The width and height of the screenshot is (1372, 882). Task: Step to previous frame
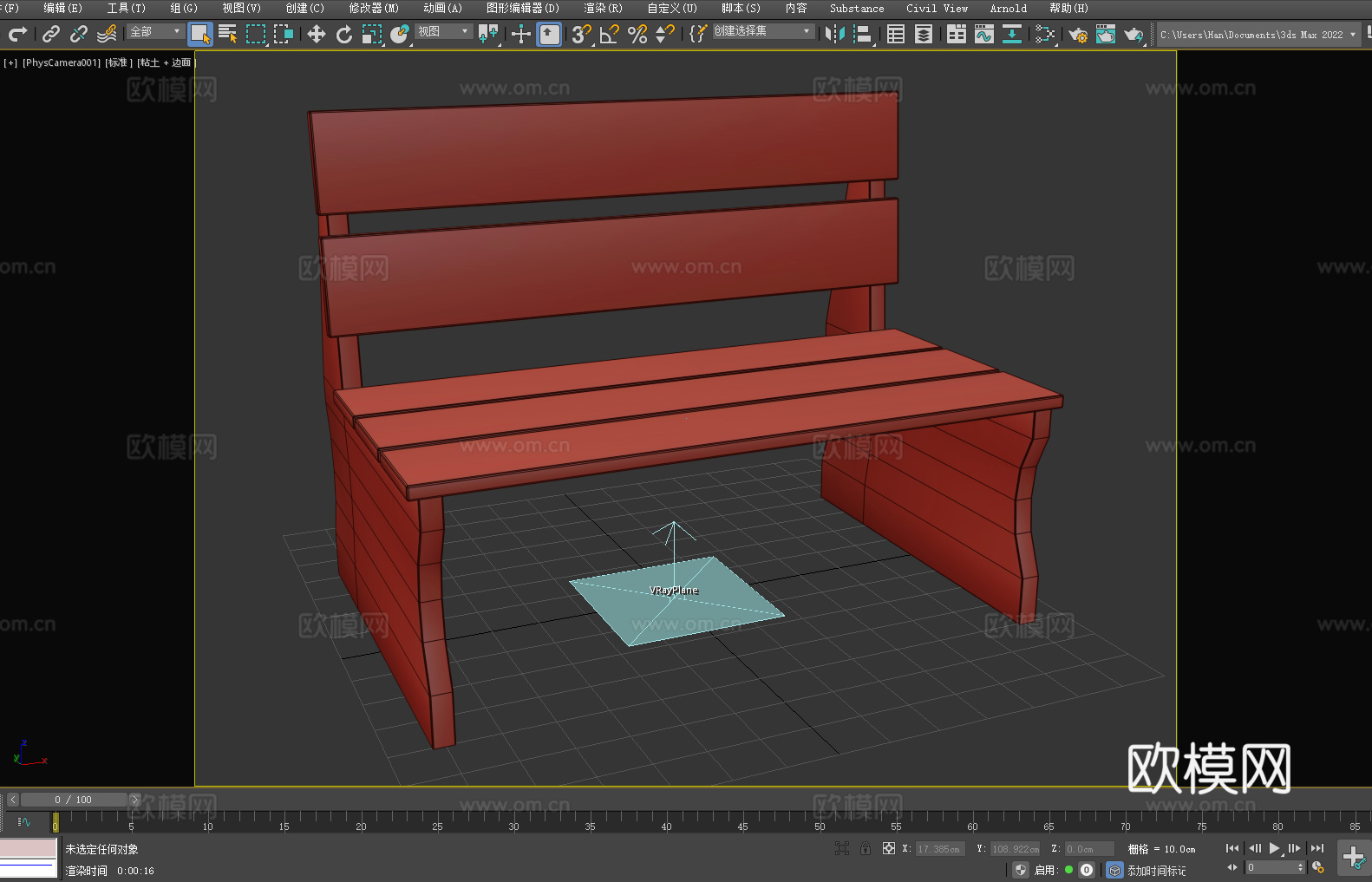click(1254, 848)
